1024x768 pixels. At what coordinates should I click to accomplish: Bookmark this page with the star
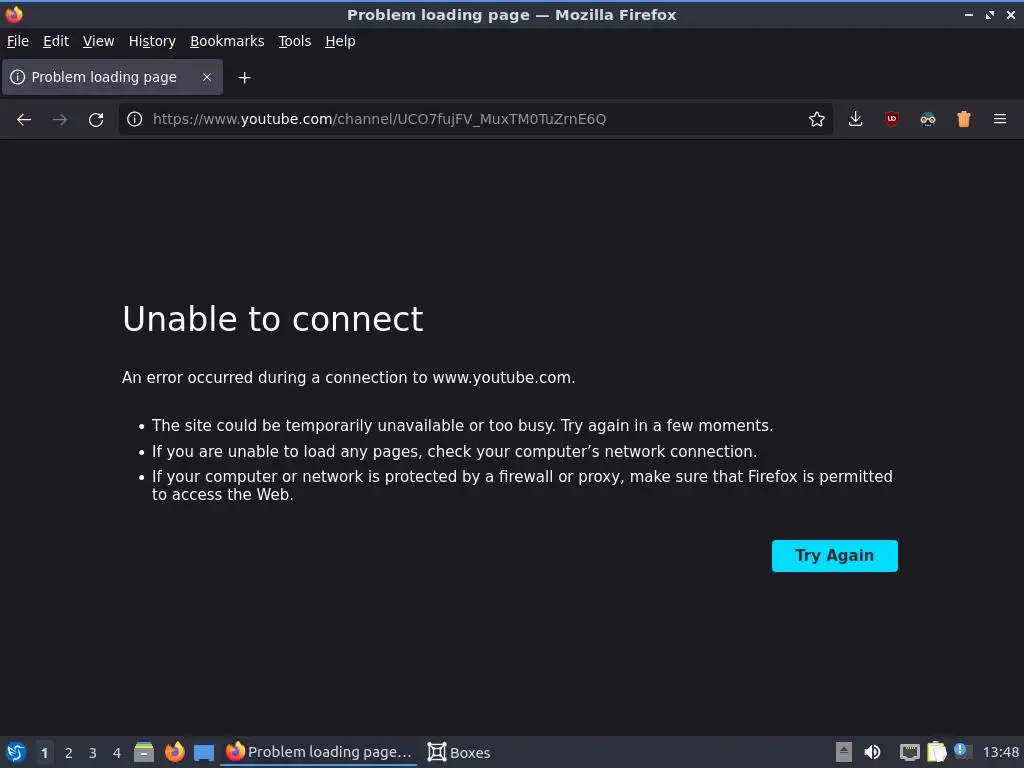816,119
